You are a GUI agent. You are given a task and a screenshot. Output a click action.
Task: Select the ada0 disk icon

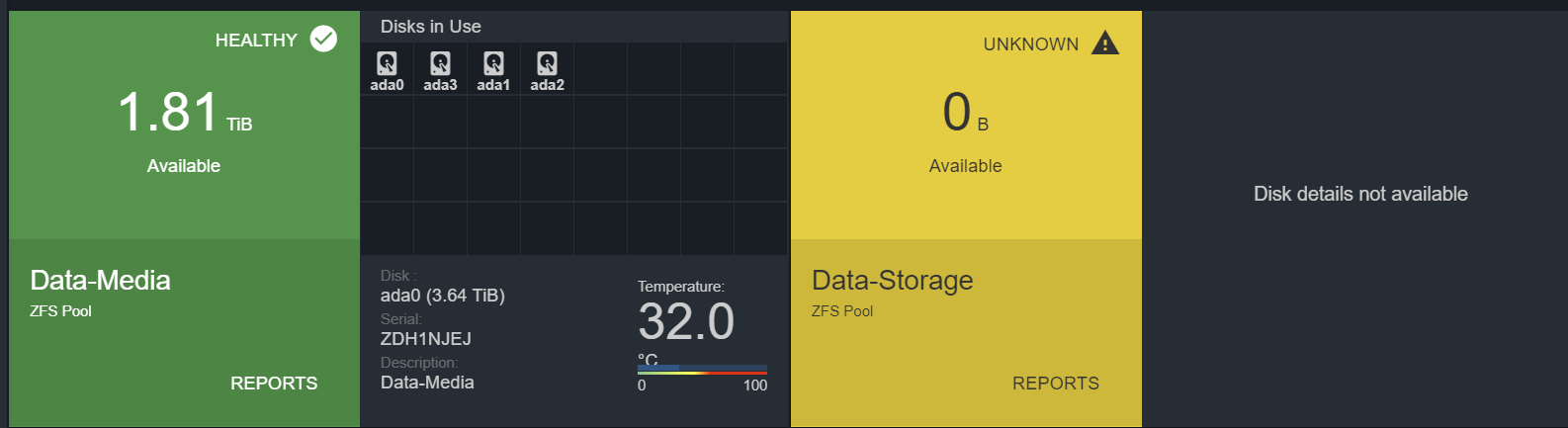(x=387, y=63)
